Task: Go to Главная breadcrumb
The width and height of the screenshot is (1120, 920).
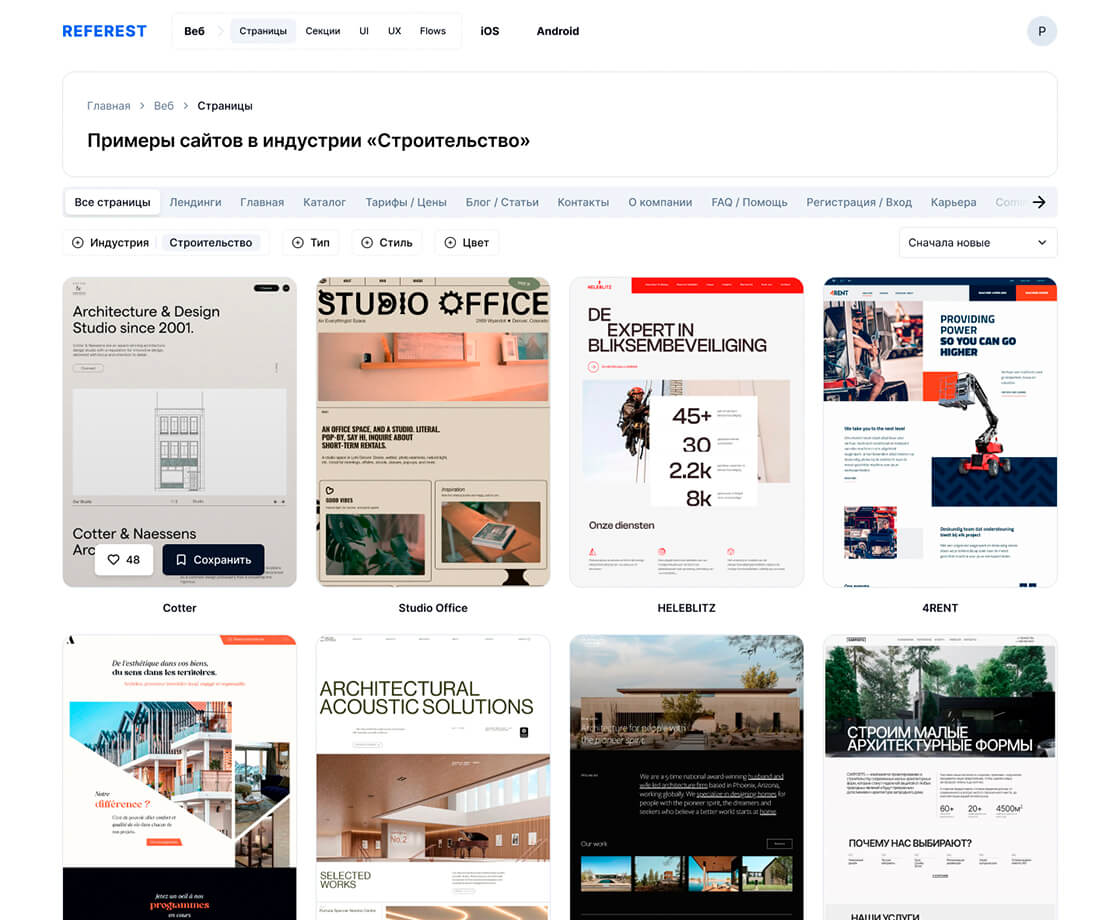Action: coord(109,106)
